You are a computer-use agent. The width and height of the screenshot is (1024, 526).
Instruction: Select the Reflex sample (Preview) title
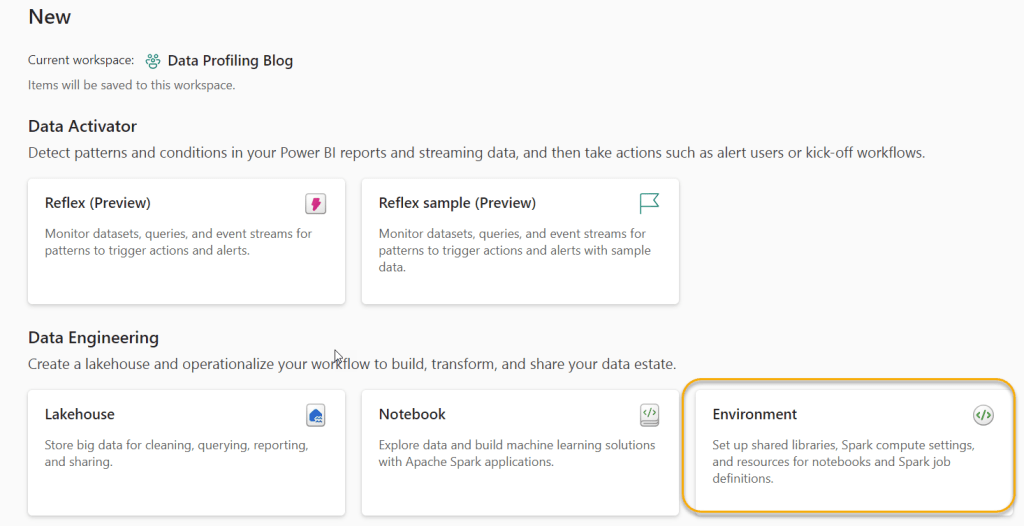coord(457,203)
